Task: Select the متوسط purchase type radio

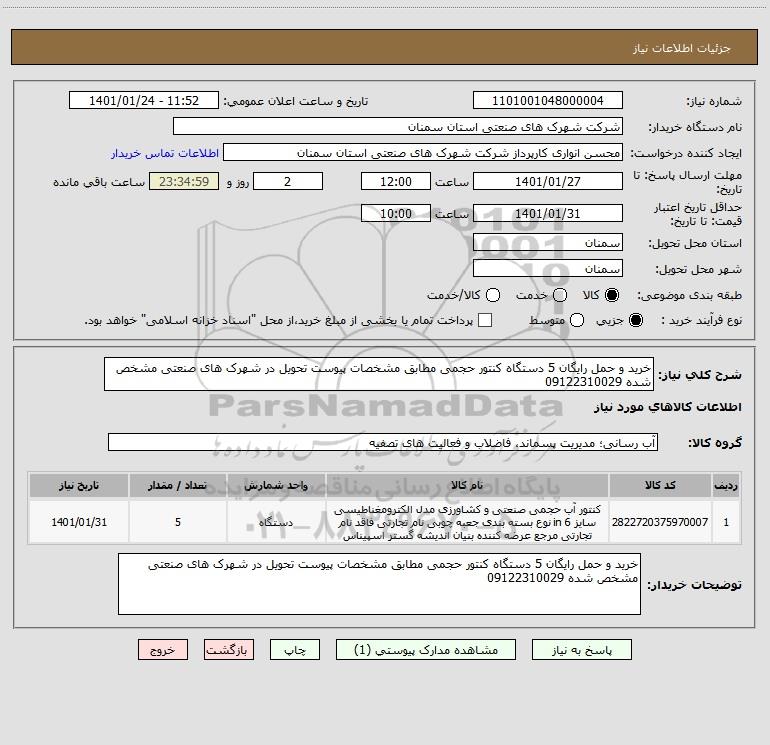Action: [x=577, y=320]
